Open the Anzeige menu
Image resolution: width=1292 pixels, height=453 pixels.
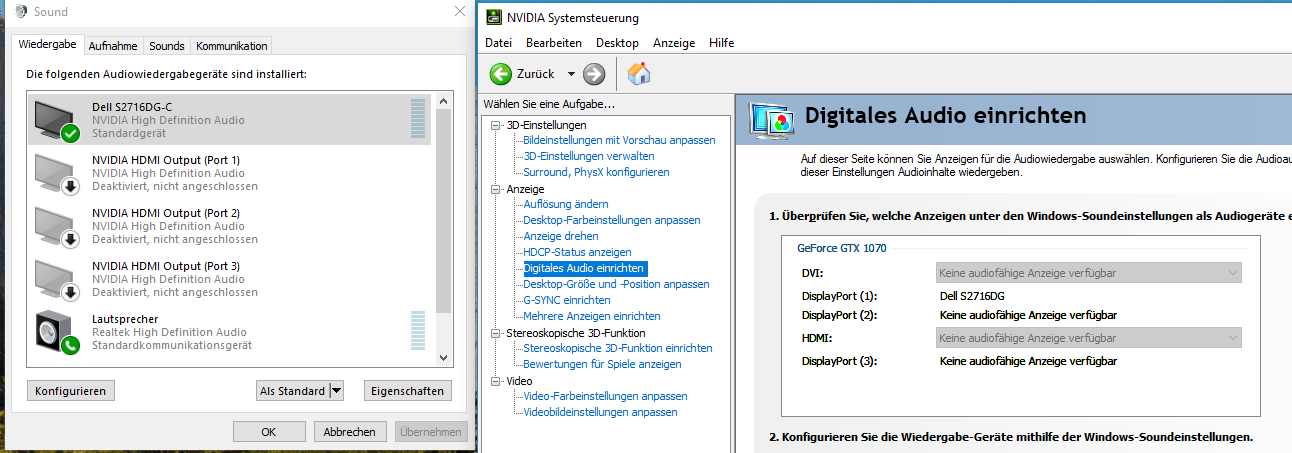674,43
